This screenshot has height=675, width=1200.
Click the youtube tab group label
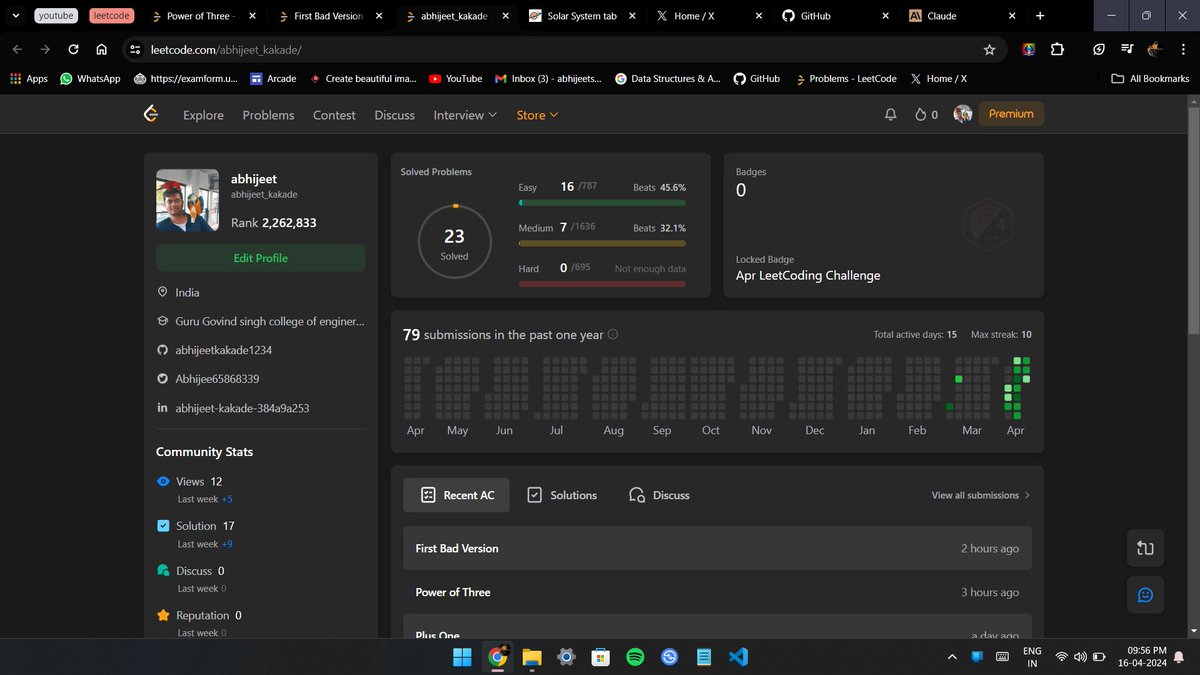point(56,16)
